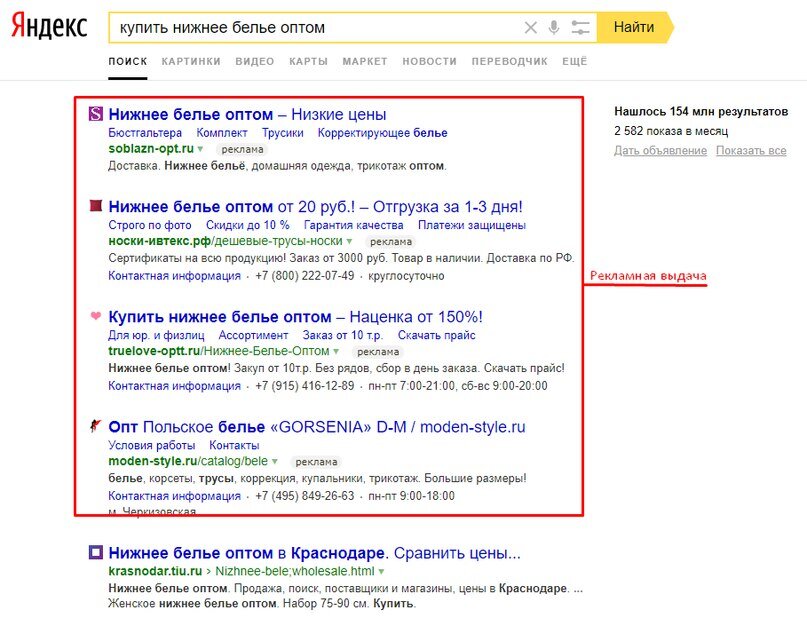
Task: Click the Для юр. и физлиц sitelink
Action: [156, 335]
